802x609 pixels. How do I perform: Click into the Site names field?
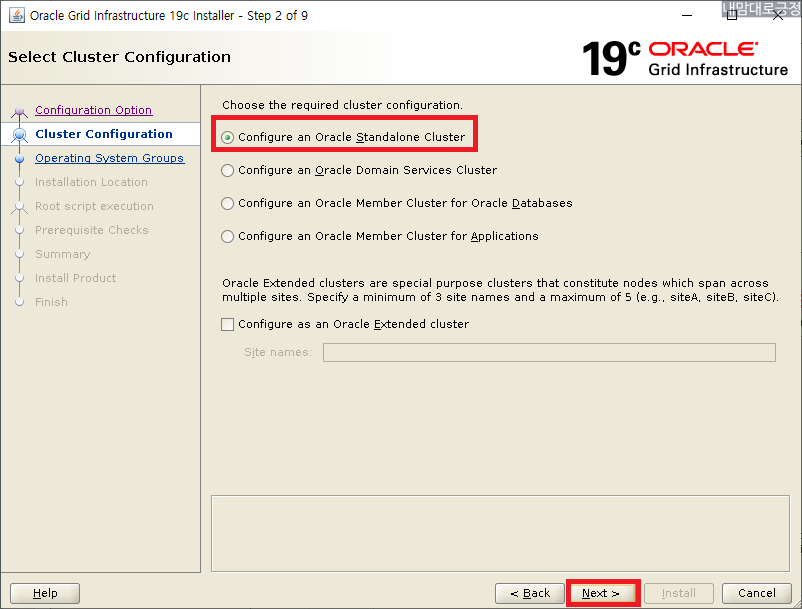[x=549, y=352]
